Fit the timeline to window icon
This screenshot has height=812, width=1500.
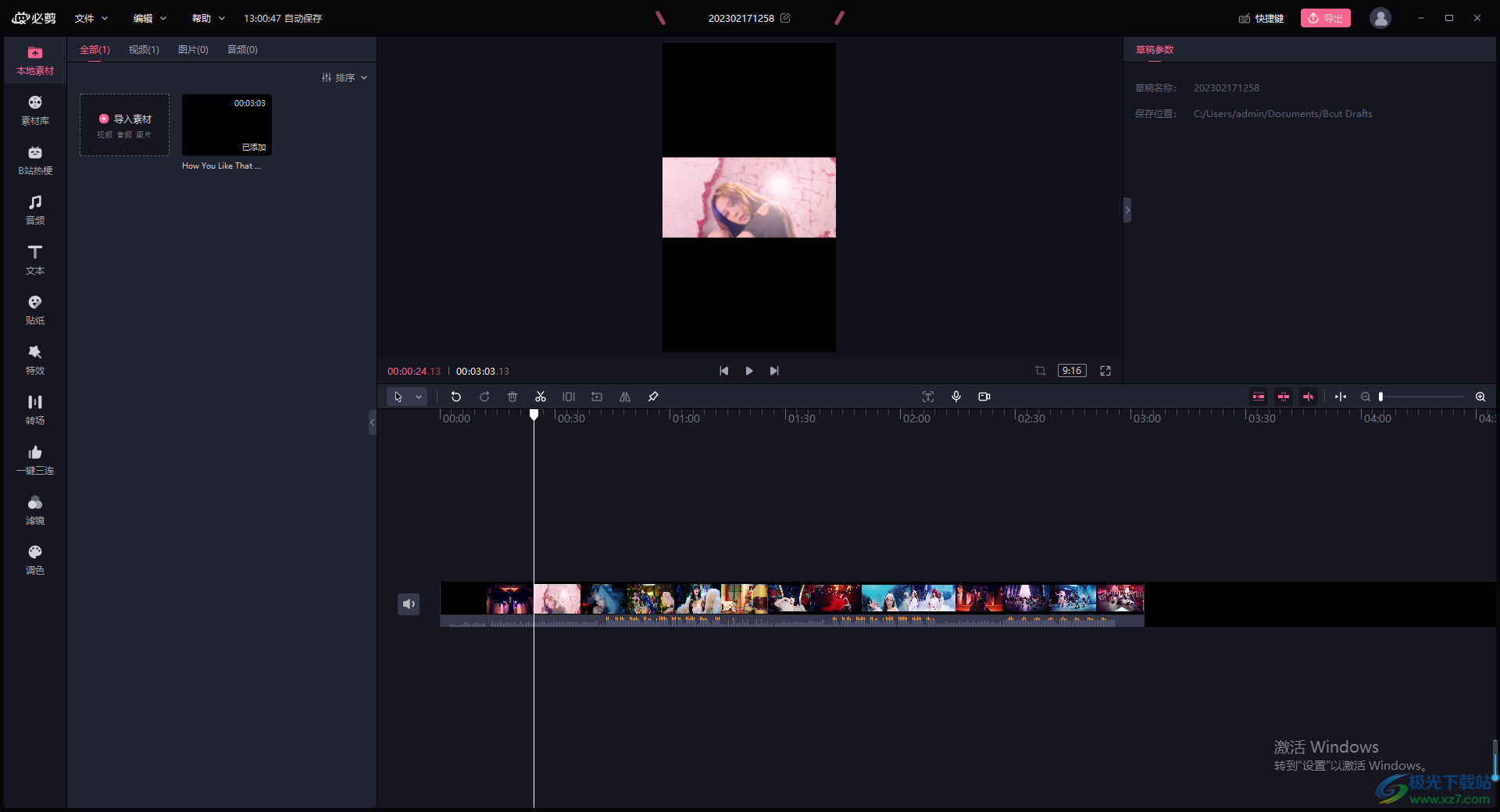click(1341, 397)
